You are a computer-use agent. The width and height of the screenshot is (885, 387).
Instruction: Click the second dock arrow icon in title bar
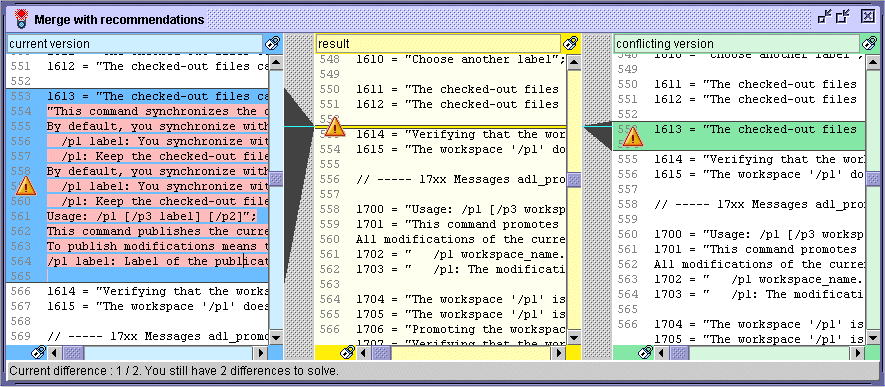(x=843, y=17)
